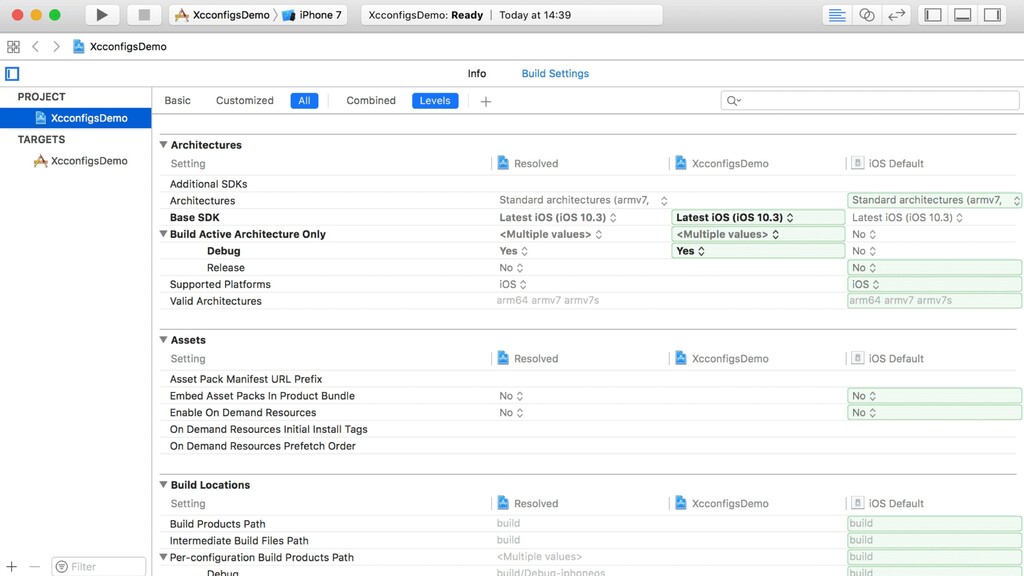Stop the running build
The width and height of the screenshot is (1024, 576).
click(x=144, y=14)
